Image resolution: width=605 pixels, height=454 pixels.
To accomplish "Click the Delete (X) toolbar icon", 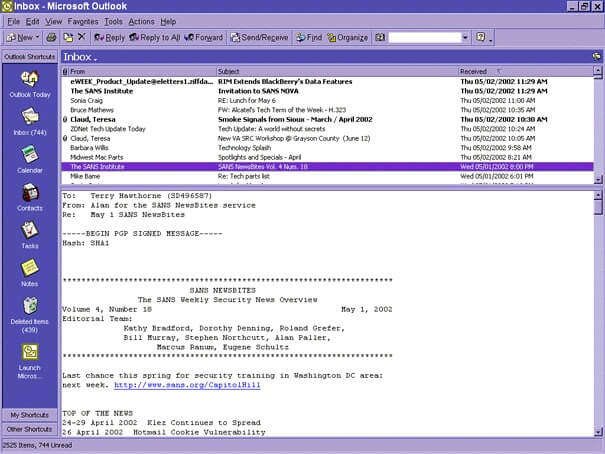I will tap(81, 37).
